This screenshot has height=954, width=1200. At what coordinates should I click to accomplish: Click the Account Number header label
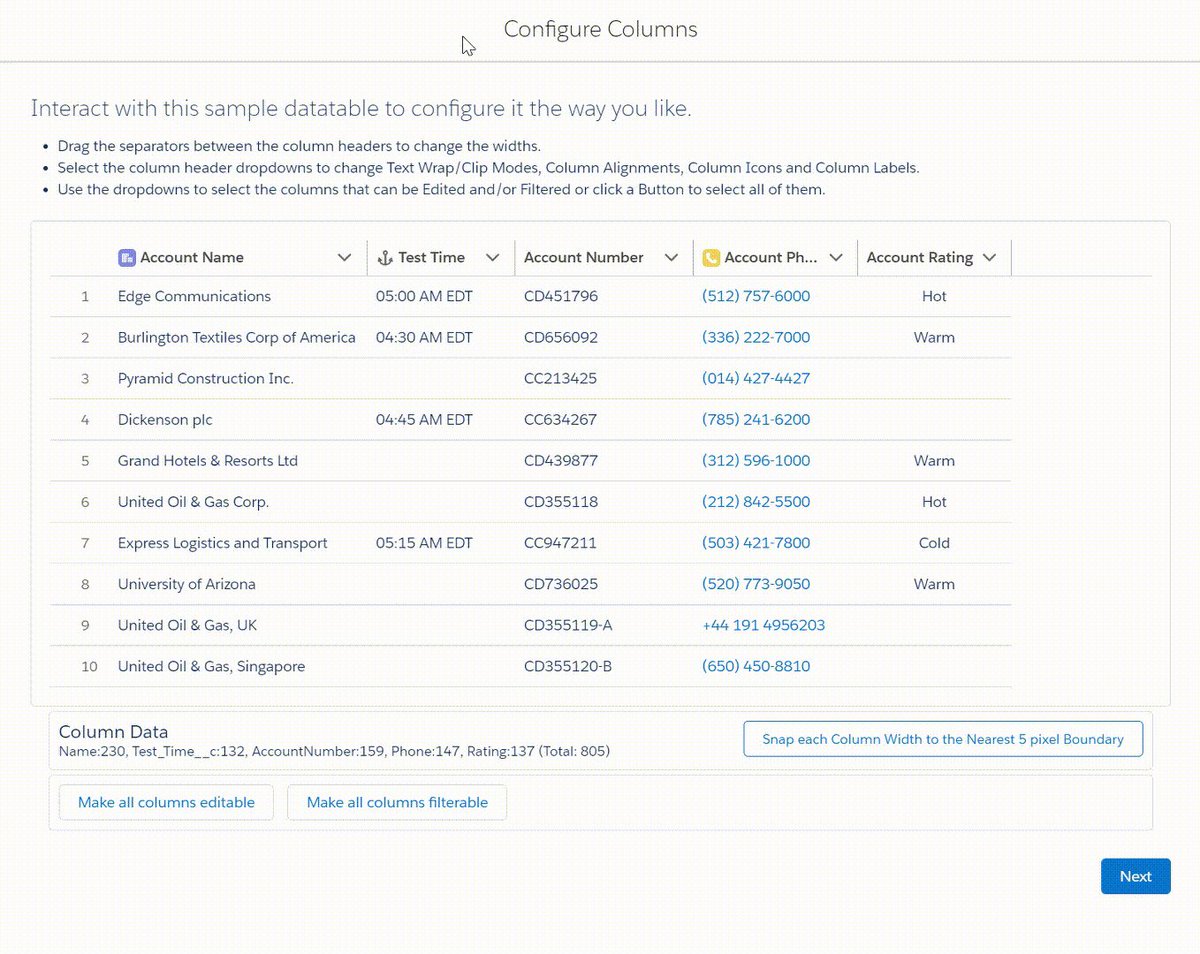coord(584,258)
